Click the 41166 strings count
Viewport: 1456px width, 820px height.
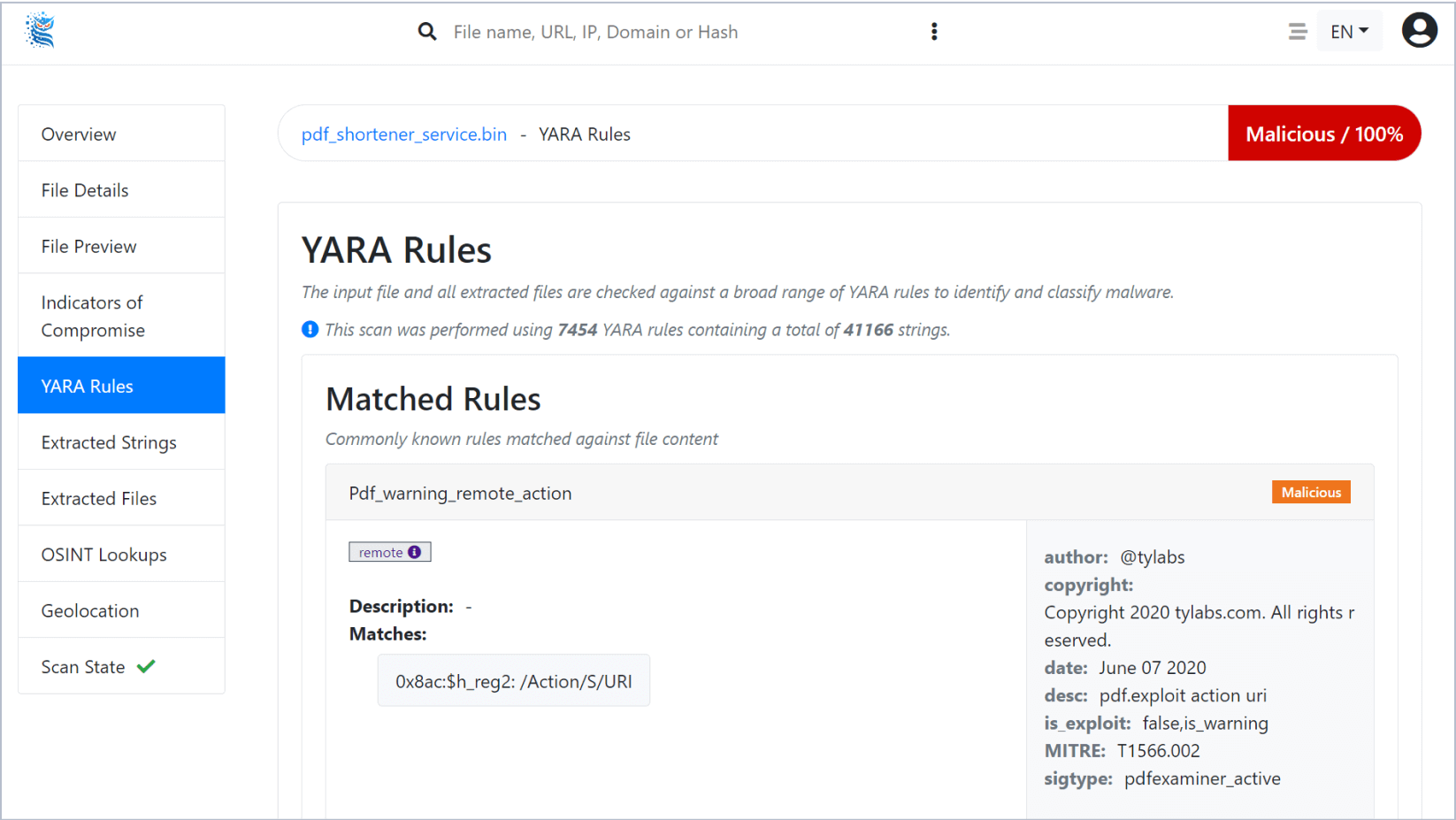[x=869, y=330]
